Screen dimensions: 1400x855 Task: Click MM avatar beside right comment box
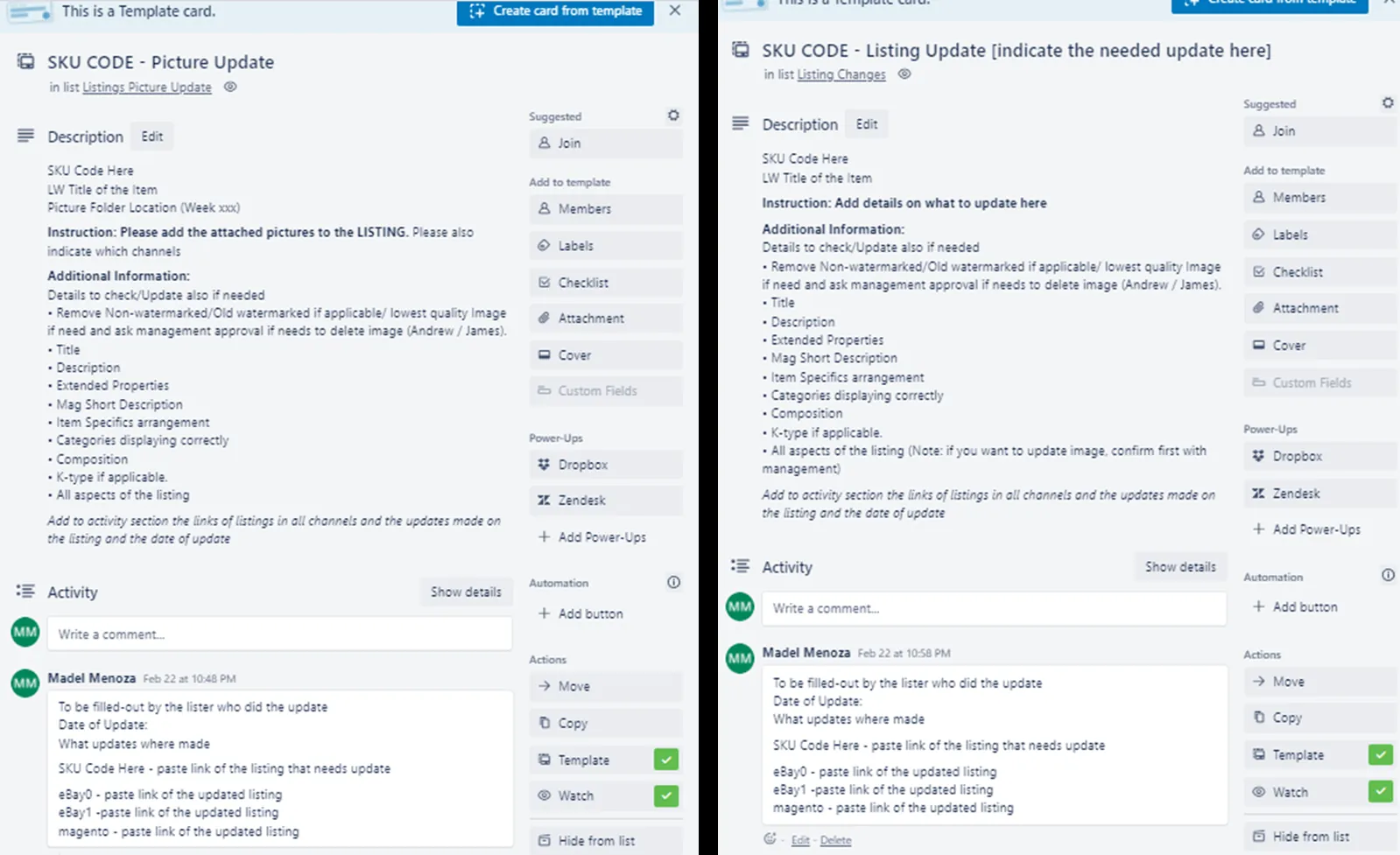click(x=740, y=606)
